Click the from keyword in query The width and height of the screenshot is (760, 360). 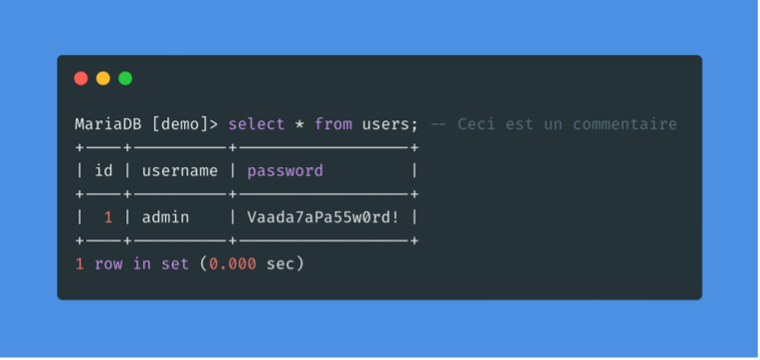[x=333, y=125]
